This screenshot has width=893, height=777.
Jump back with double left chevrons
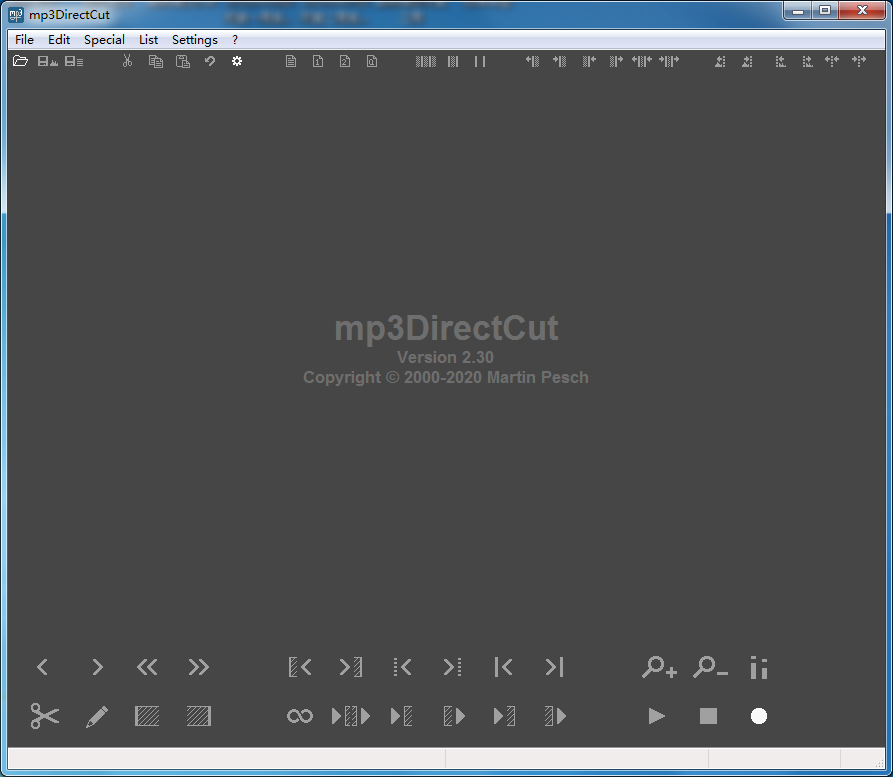(147, 667)
